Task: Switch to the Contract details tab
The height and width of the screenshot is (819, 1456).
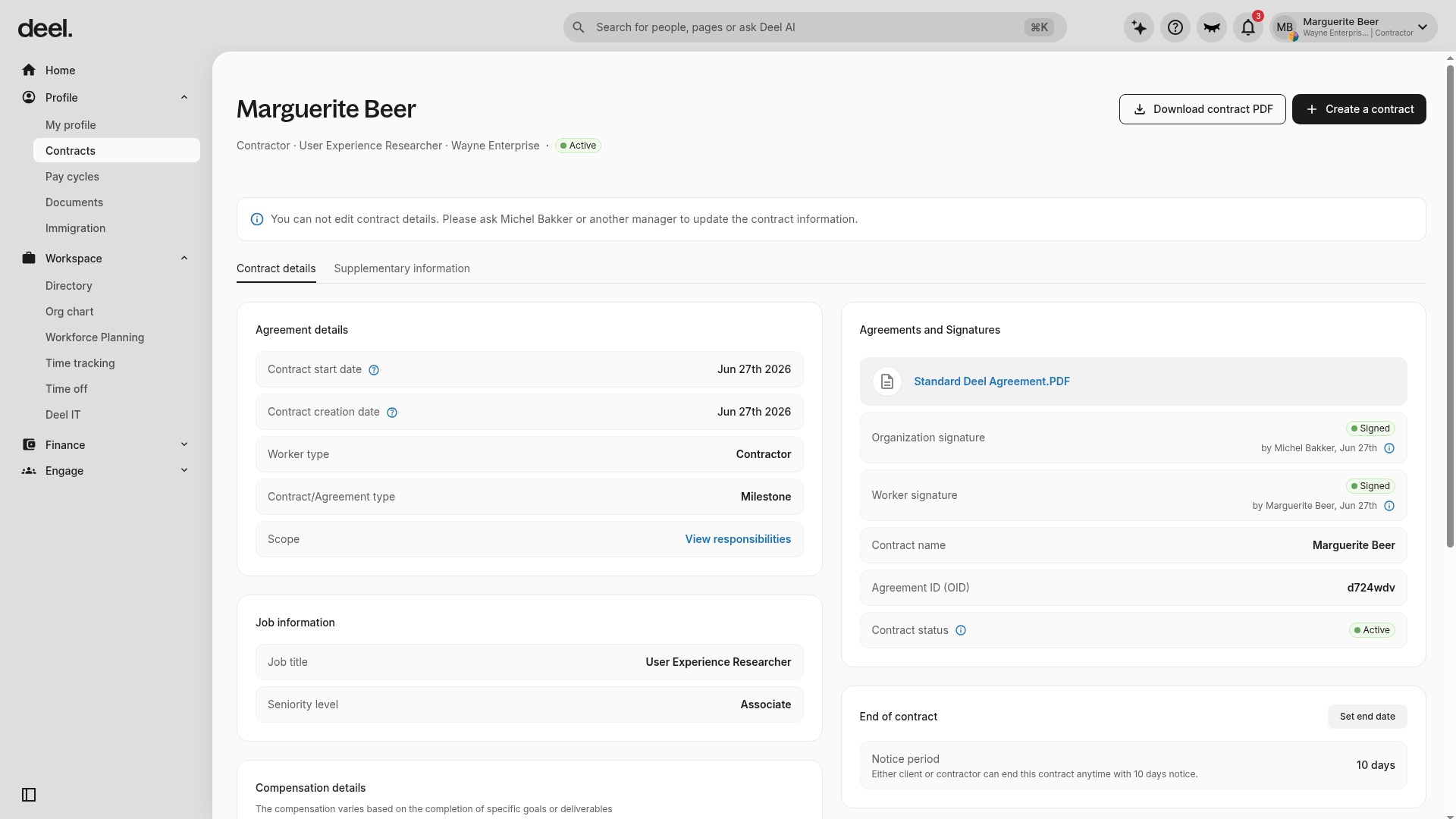Action: coord(276,268)
